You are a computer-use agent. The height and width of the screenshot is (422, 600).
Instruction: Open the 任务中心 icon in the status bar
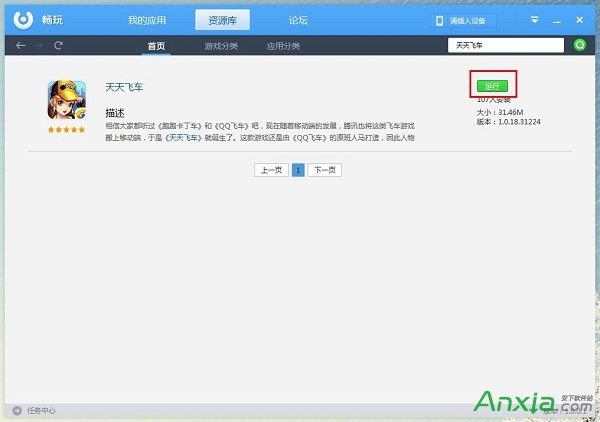coord(17,411)
